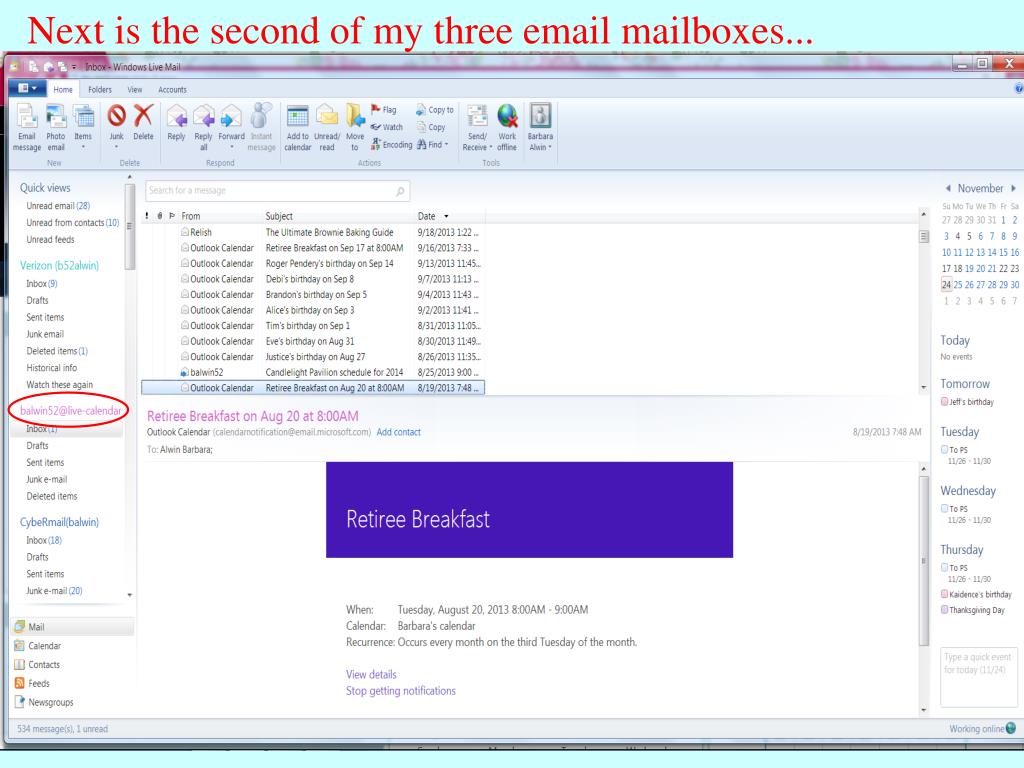Open the Home ribbon tab
The height and width of the screenshot is (768, 1024).
click(63, 89)
